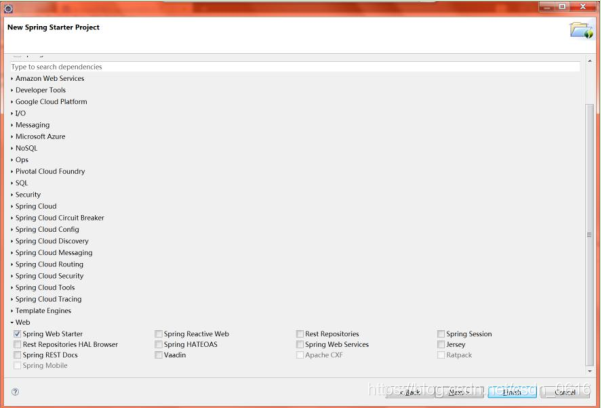
Task: Expand Spring Cloud Routing category
Action: pyautogui.click(x=12, y=264)
